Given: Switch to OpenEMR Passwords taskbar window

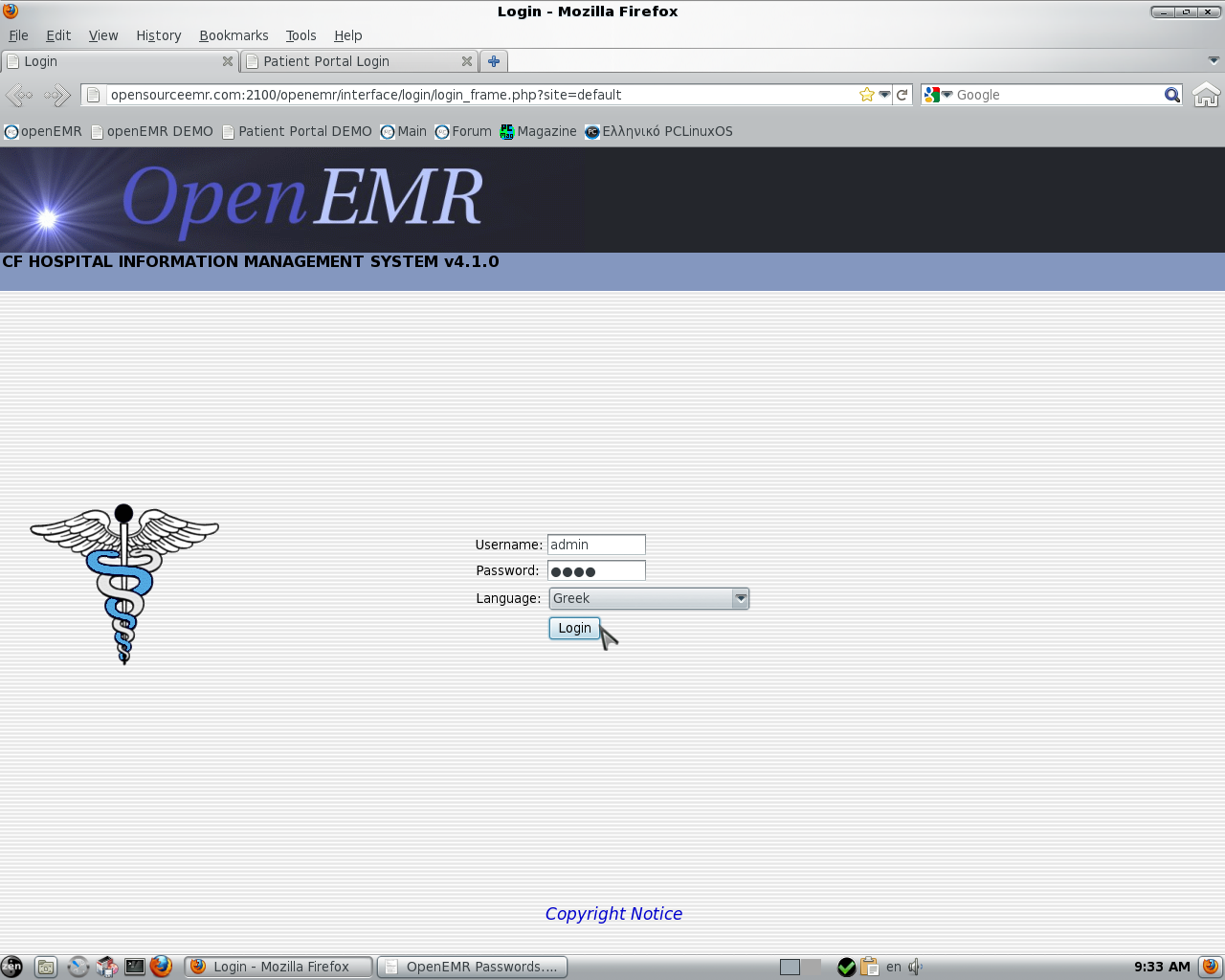Looking at the screenshot, I should tap(472, 967).
